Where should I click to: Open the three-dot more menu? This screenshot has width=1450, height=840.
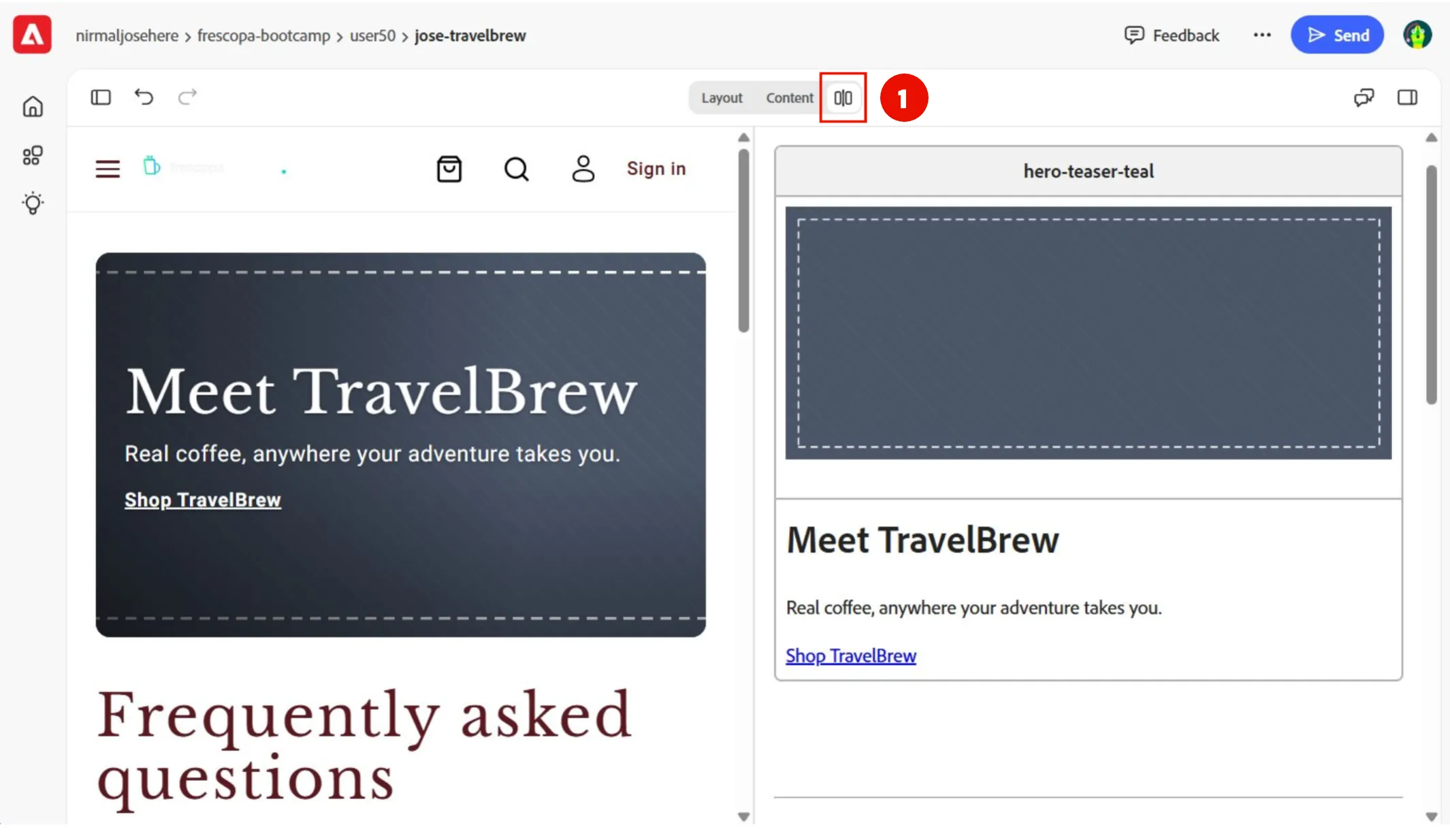pos(1262,35)
